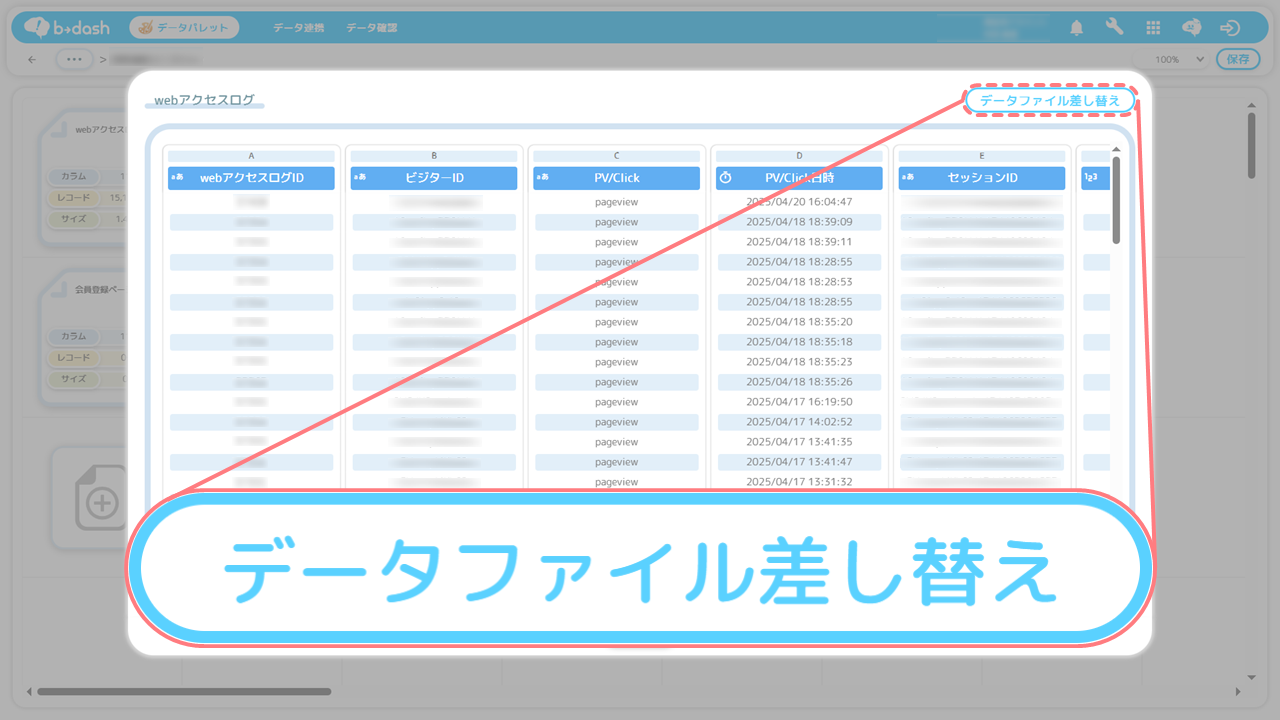Image resolution: width=1280 pixels, height=720 pixels.
Task: Open the 100% zoom dropdown
Action: point(1180,60)
